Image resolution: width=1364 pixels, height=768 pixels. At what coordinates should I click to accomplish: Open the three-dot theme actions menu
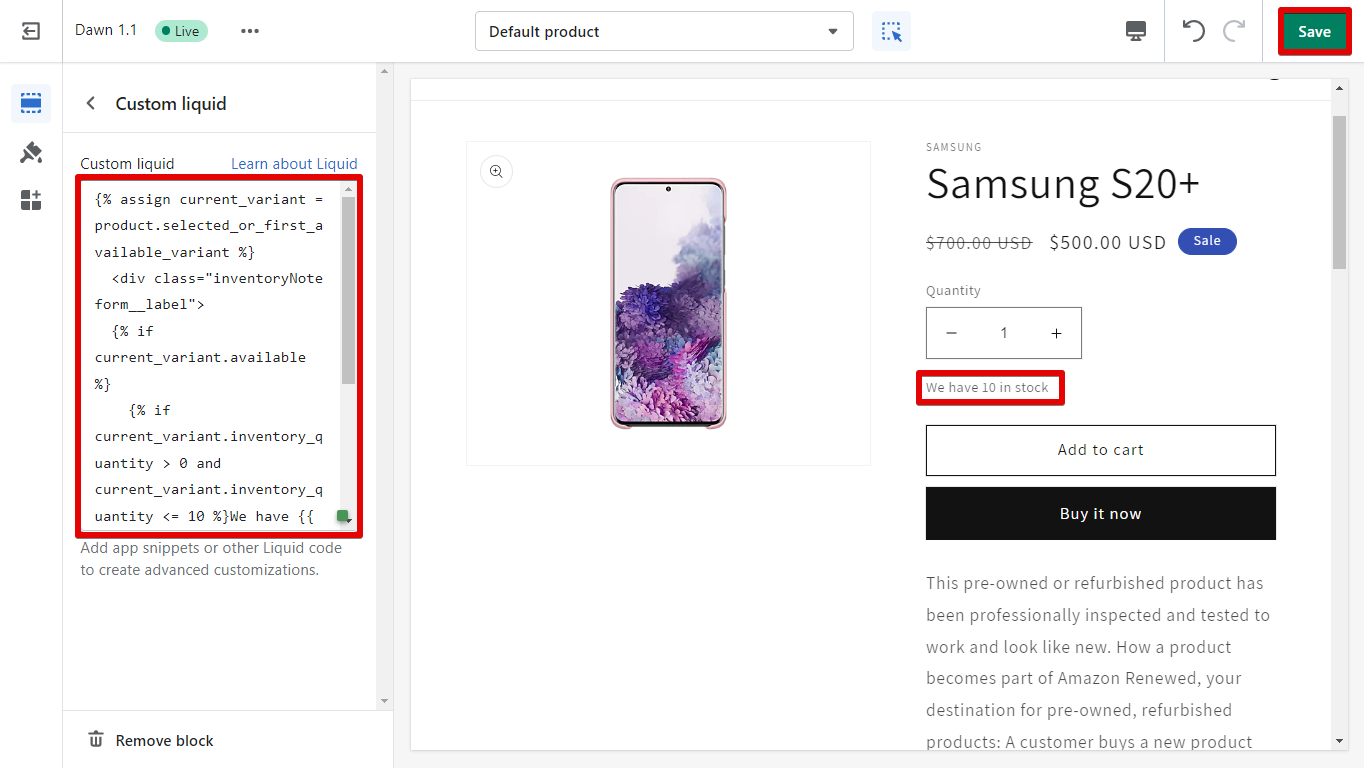tap(250, 31)
